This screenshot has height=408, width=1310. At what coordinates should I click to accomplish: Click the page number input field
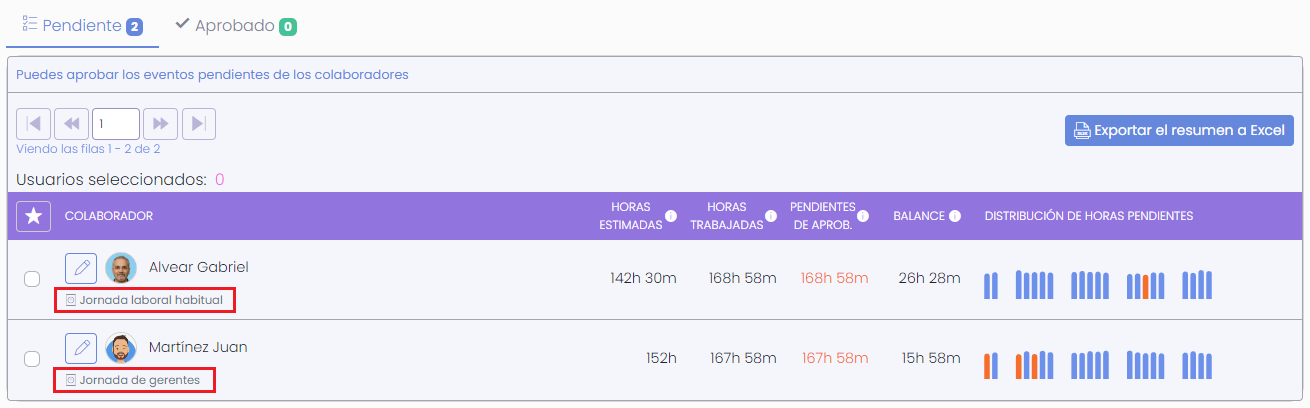pyautogui.click(x=115, y=124)
